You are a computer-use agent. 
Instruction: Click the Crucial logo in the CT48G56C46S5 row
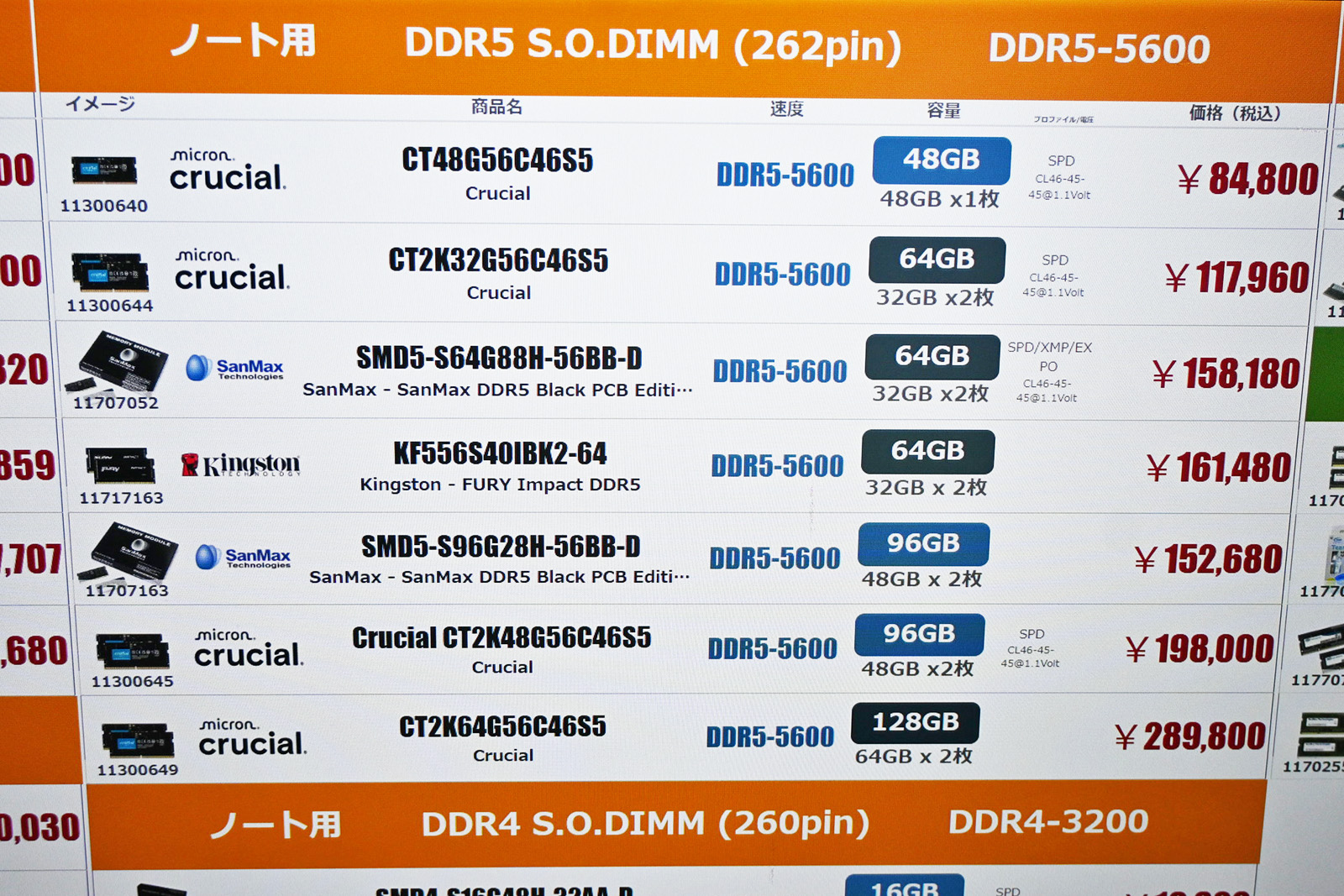(228, 169)
